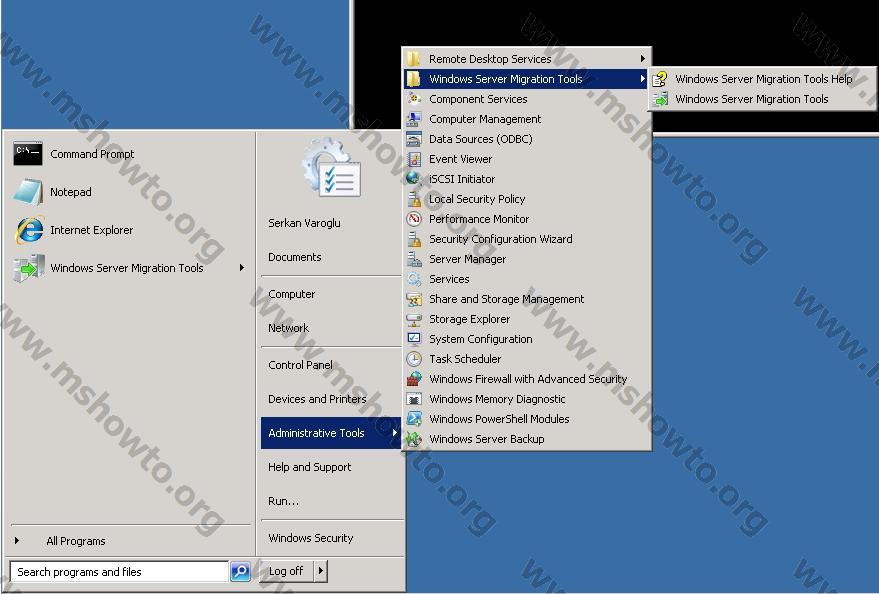
Task: Click the search magnifier button
Action: (x=240, y=572)
